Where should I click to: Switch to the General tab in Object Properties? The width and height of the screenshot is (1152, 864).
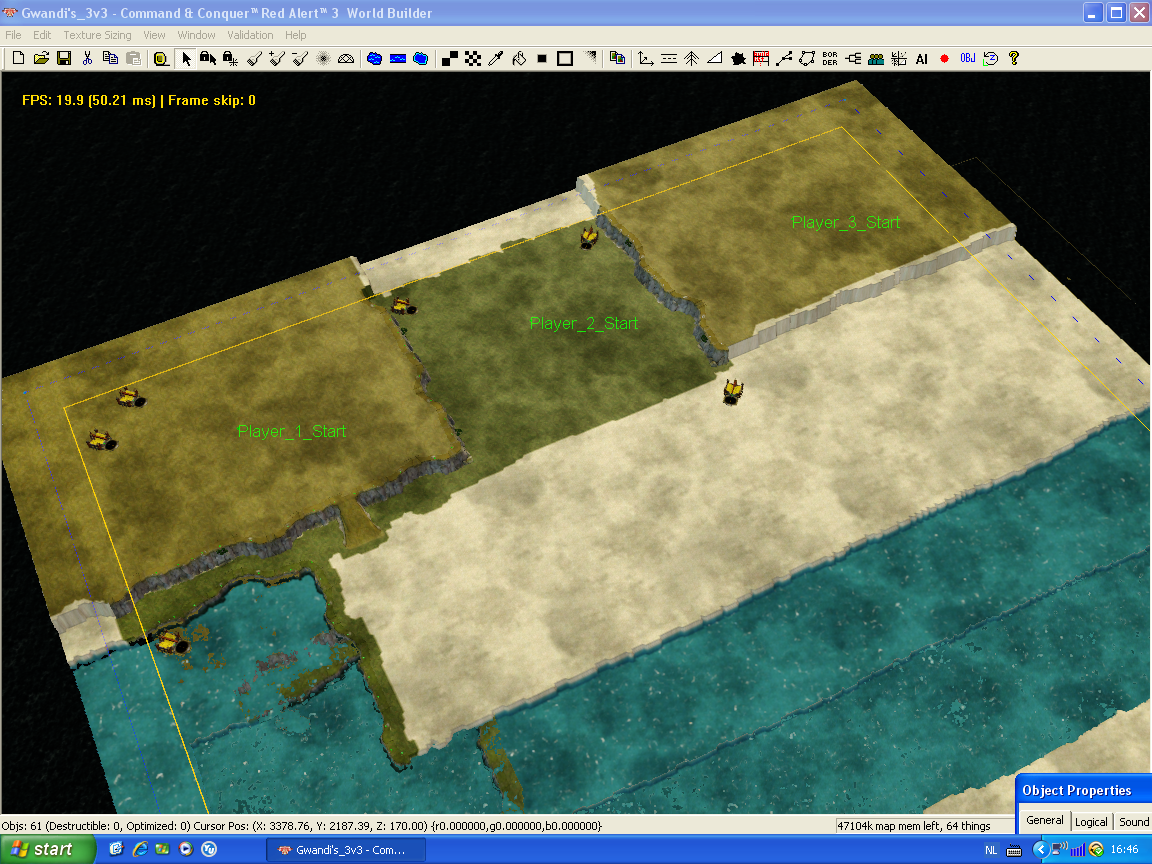1045,821
